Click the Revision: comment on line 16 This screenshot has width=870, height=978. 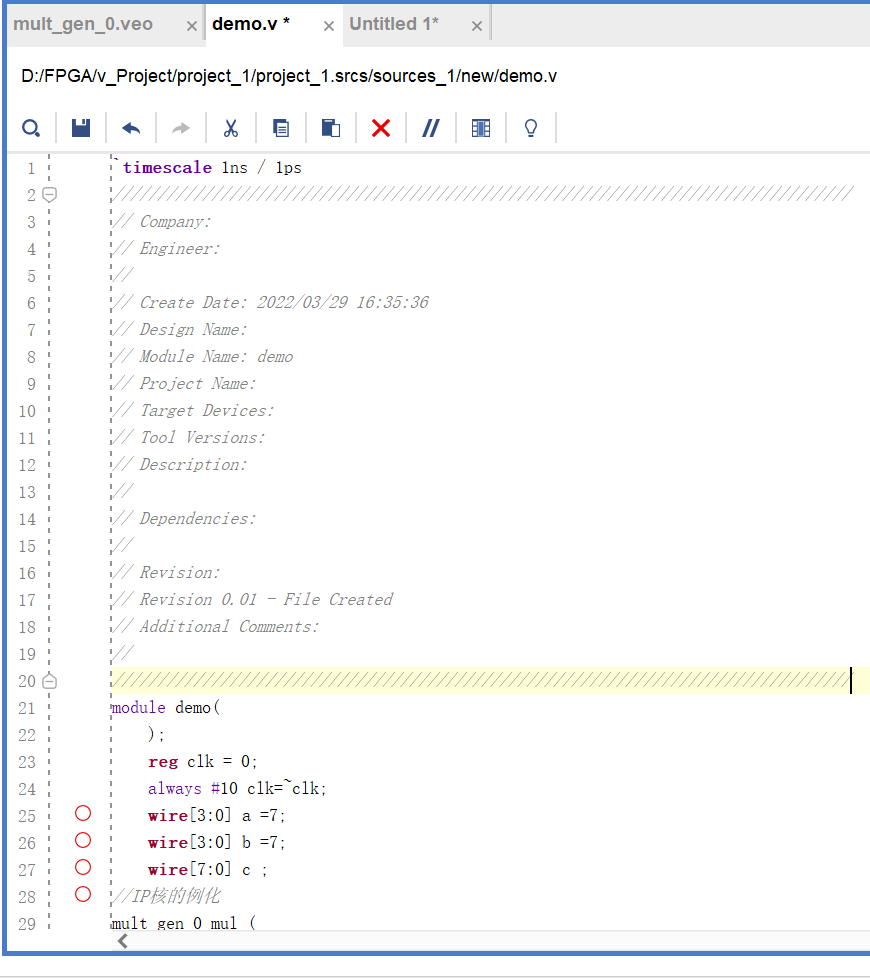(167, 573)
